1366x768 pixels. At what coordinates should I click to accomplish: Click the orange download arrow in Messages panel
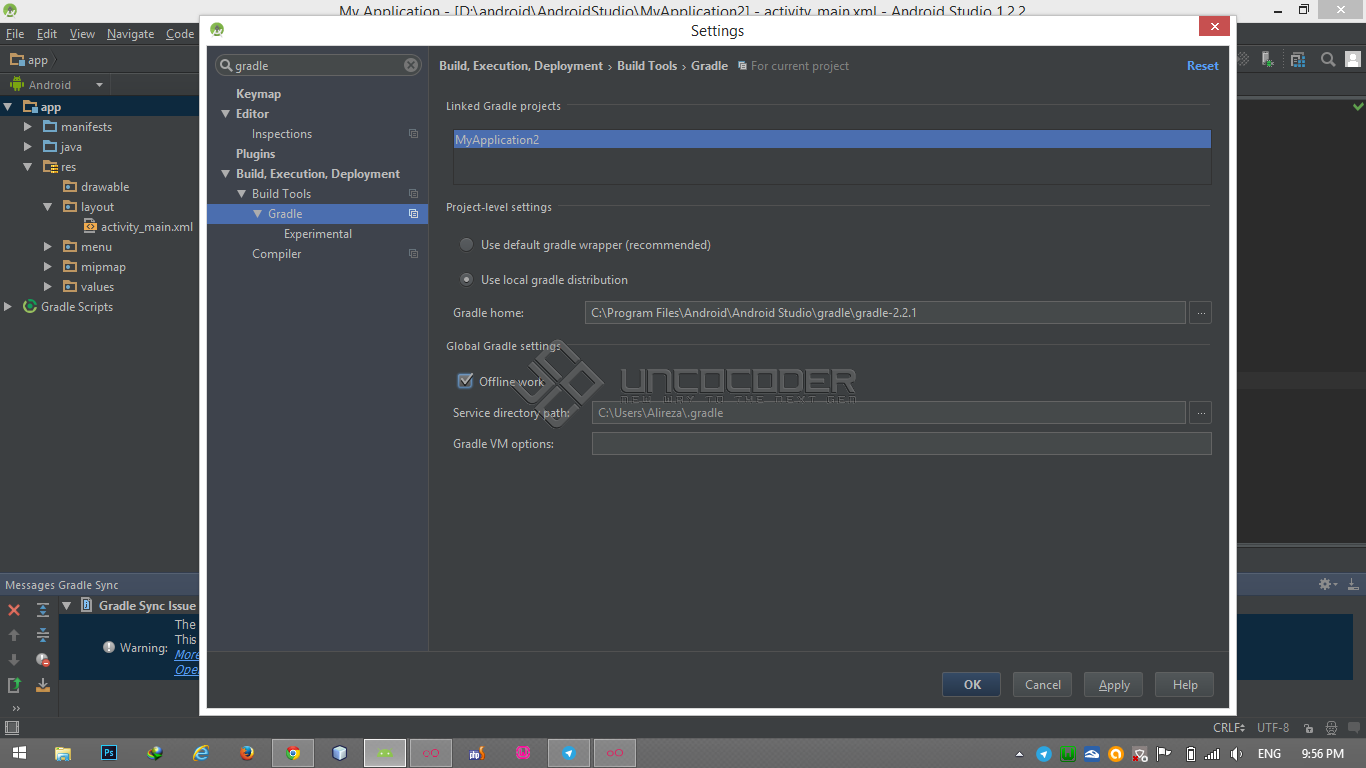(x=43, y=685)
